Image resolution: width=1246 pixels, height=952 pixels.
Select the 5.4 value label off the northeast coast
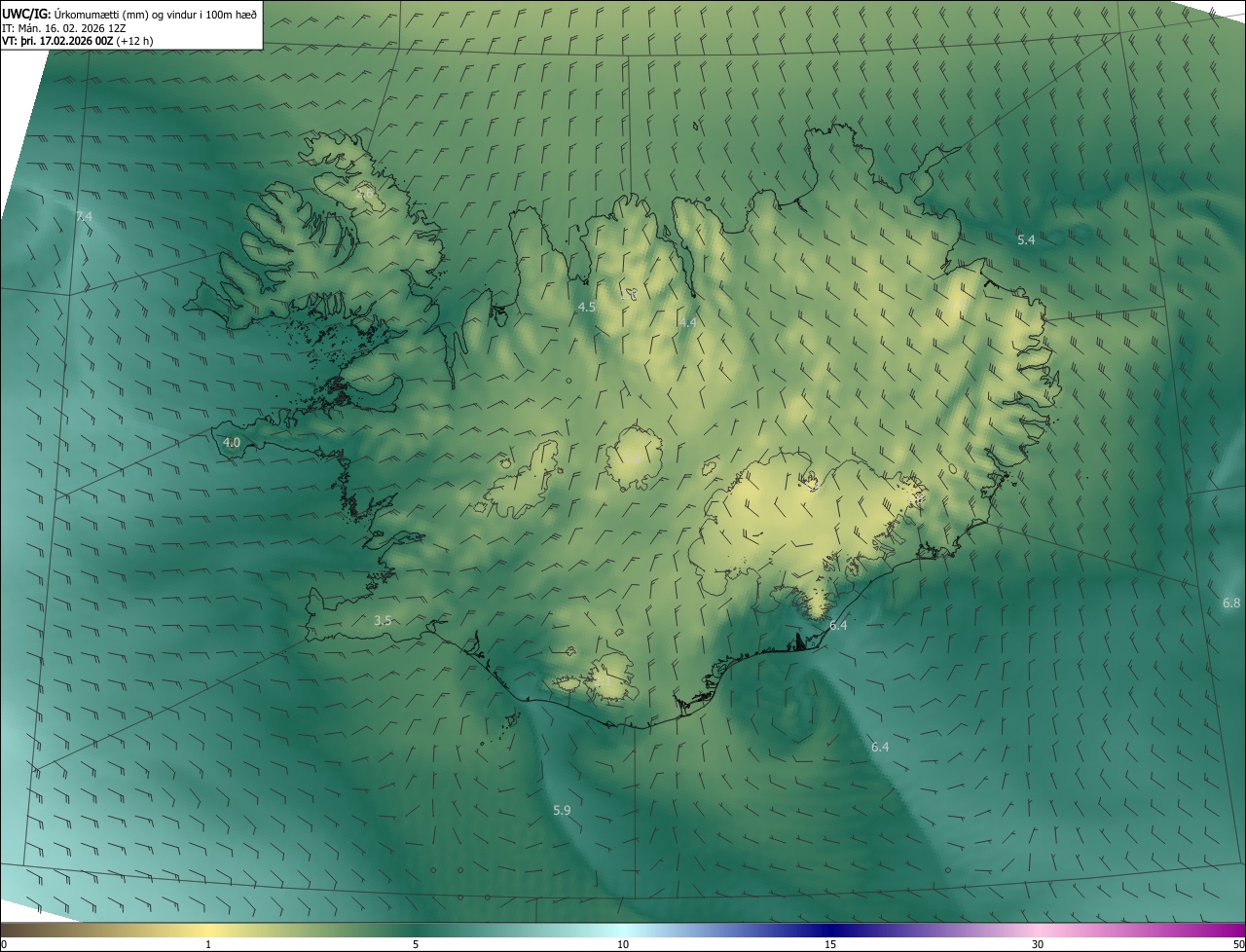(1026, 239)
